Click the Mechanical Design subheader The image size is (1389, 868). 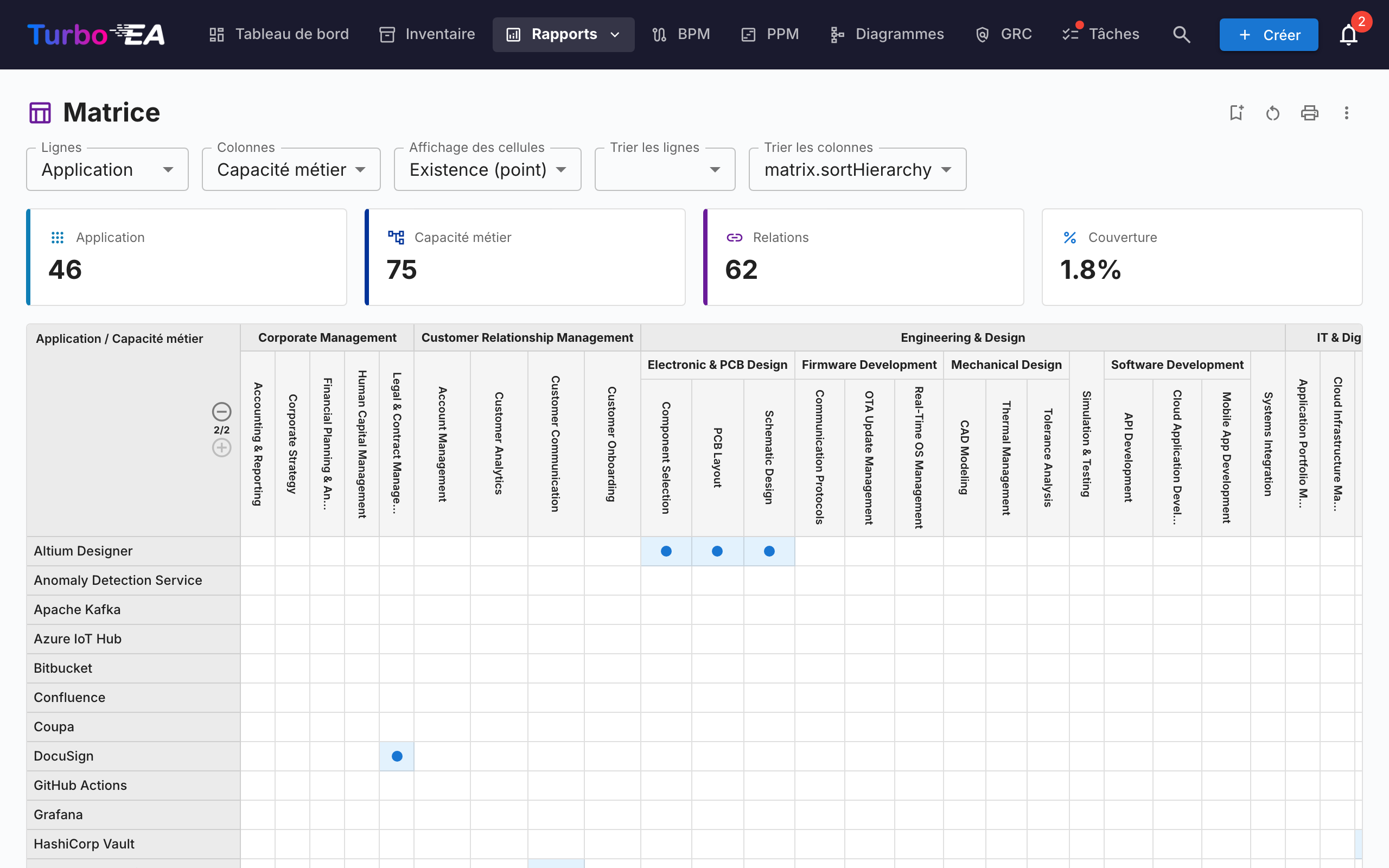tap(1006, 365)
